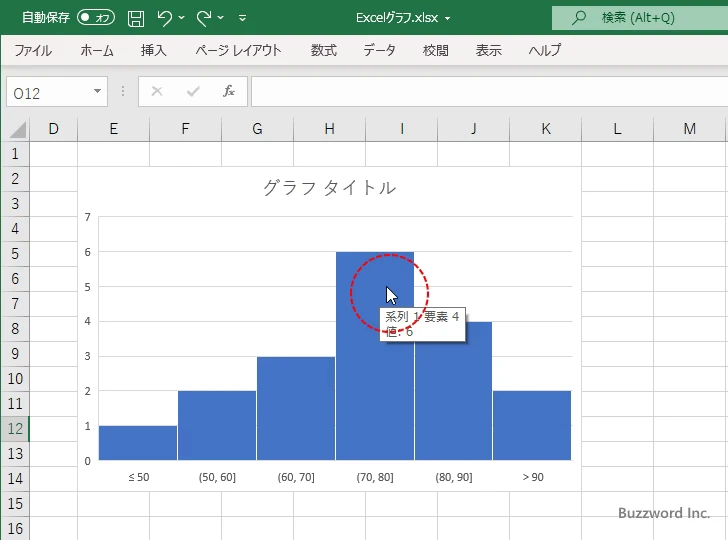
Task: Select column M header
Action: point(689,129)
